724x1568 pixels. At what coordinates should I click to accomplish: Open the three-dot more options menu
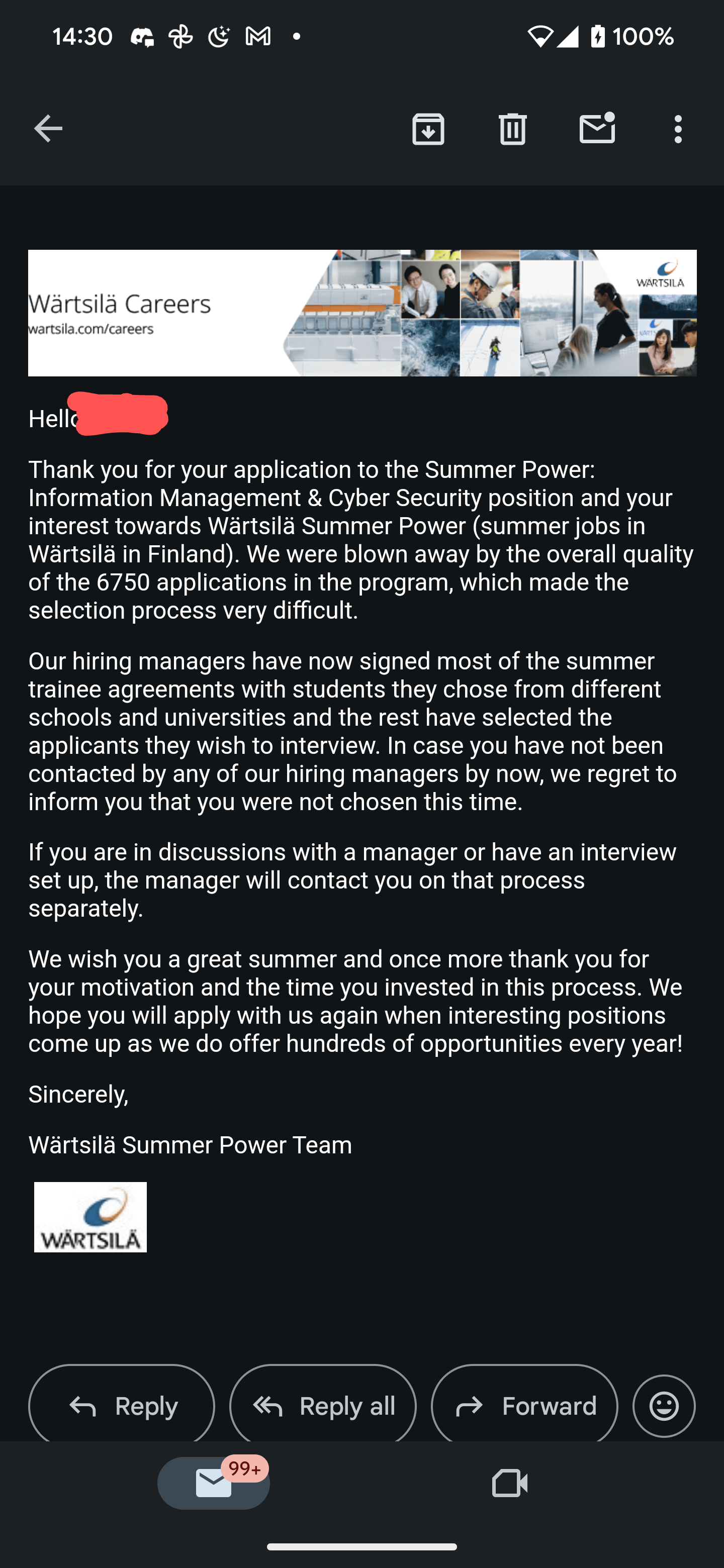tap(678, 129)
